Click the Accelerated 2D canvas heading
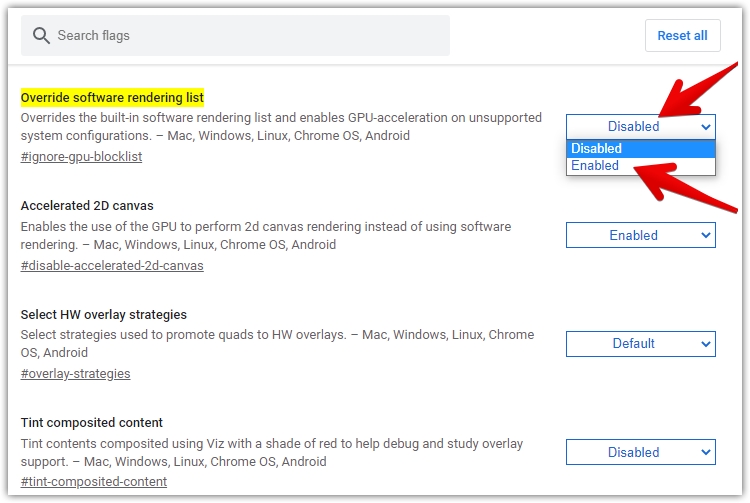This screenshot has width=750, height=503. [87, 206]
